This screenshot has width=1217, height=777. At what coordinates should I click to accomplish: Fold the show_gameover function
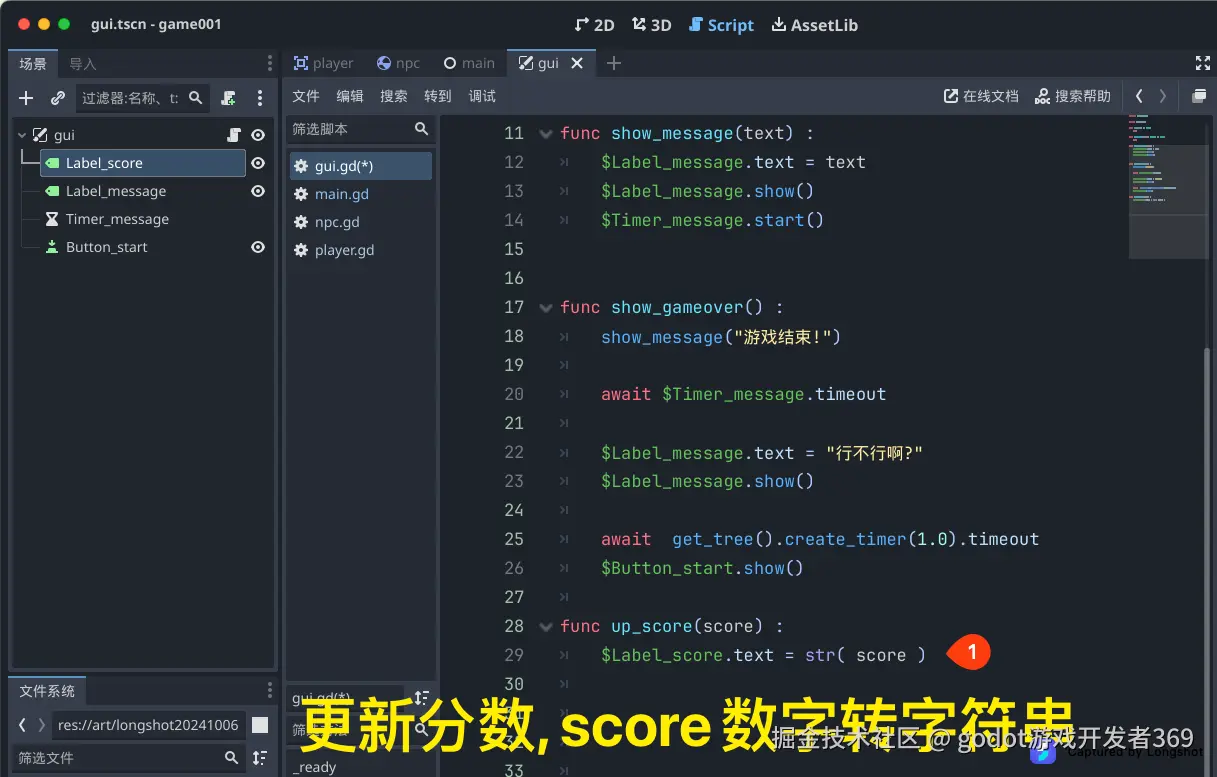click(x=545, y=307)
